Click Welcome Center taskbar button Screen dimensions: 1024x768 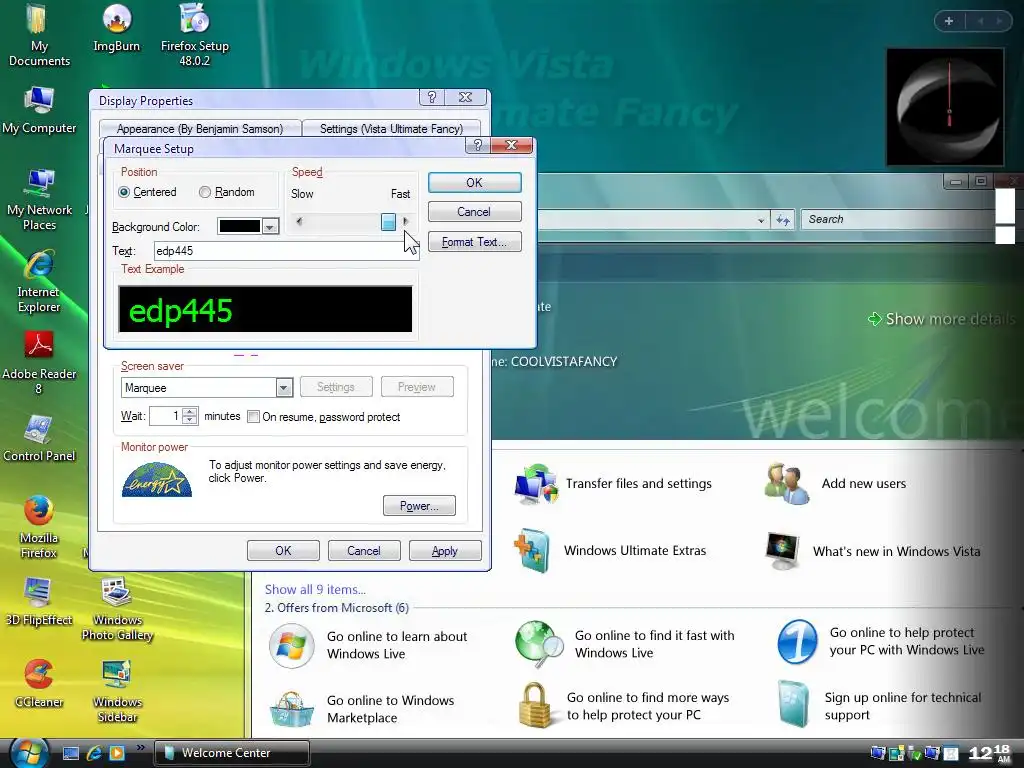coord(232,753)
